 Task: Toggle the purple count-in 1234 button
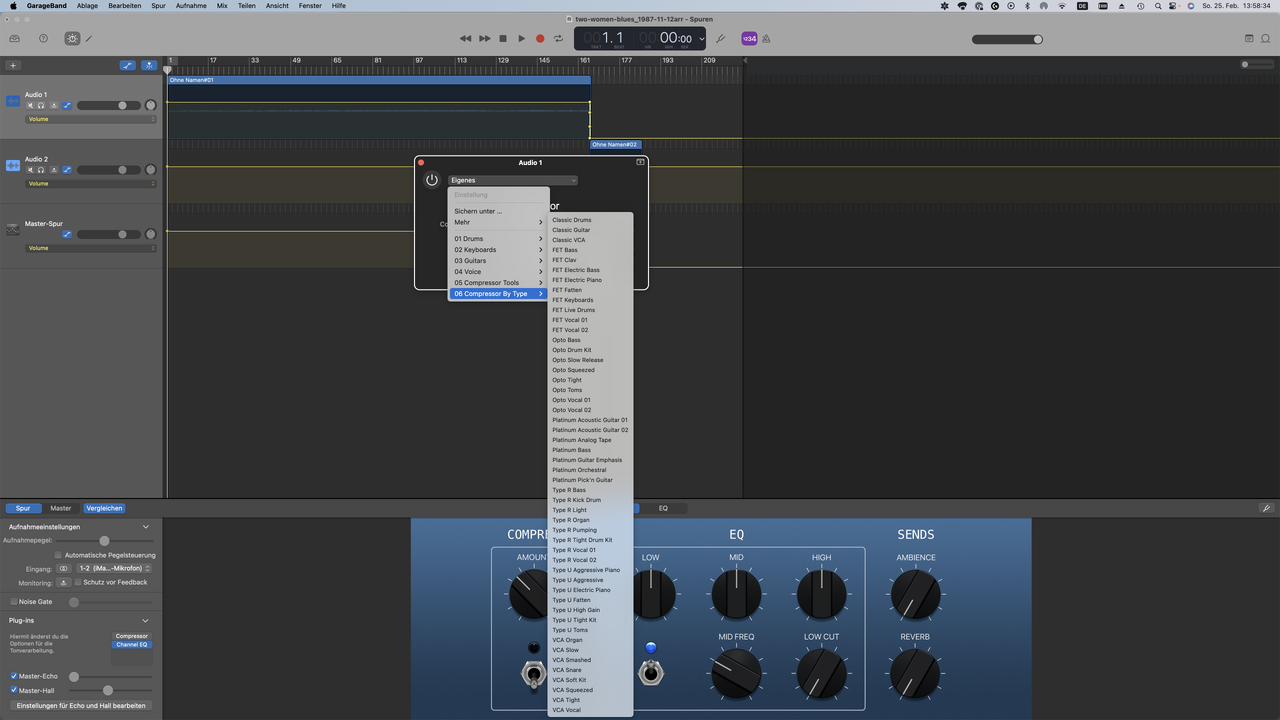coord(749,39)
